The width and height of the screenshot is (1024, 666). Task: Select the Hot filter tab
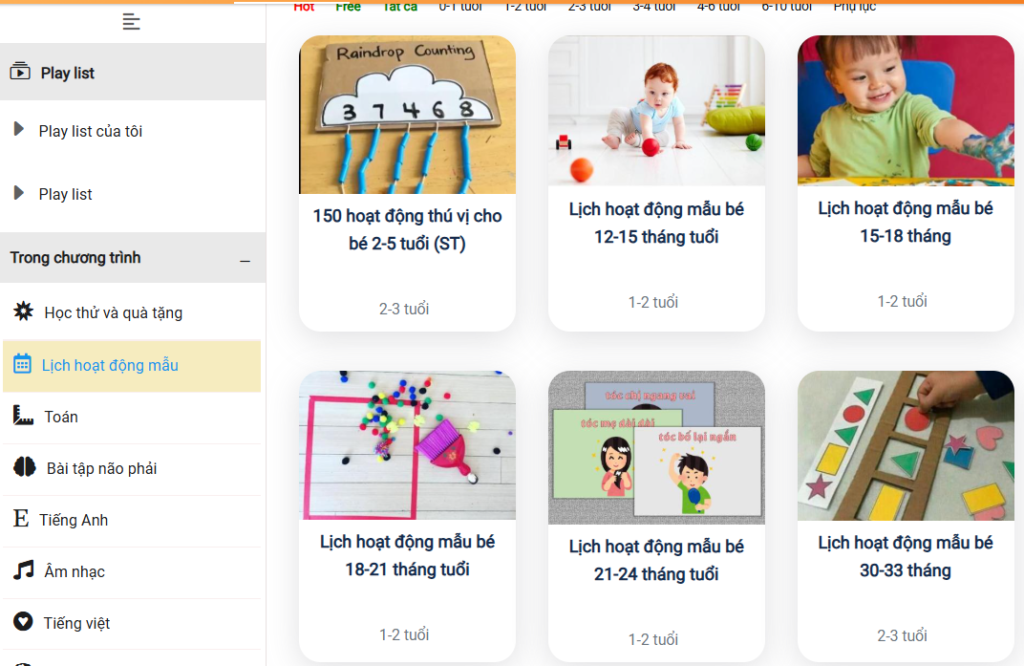(304, 7)
